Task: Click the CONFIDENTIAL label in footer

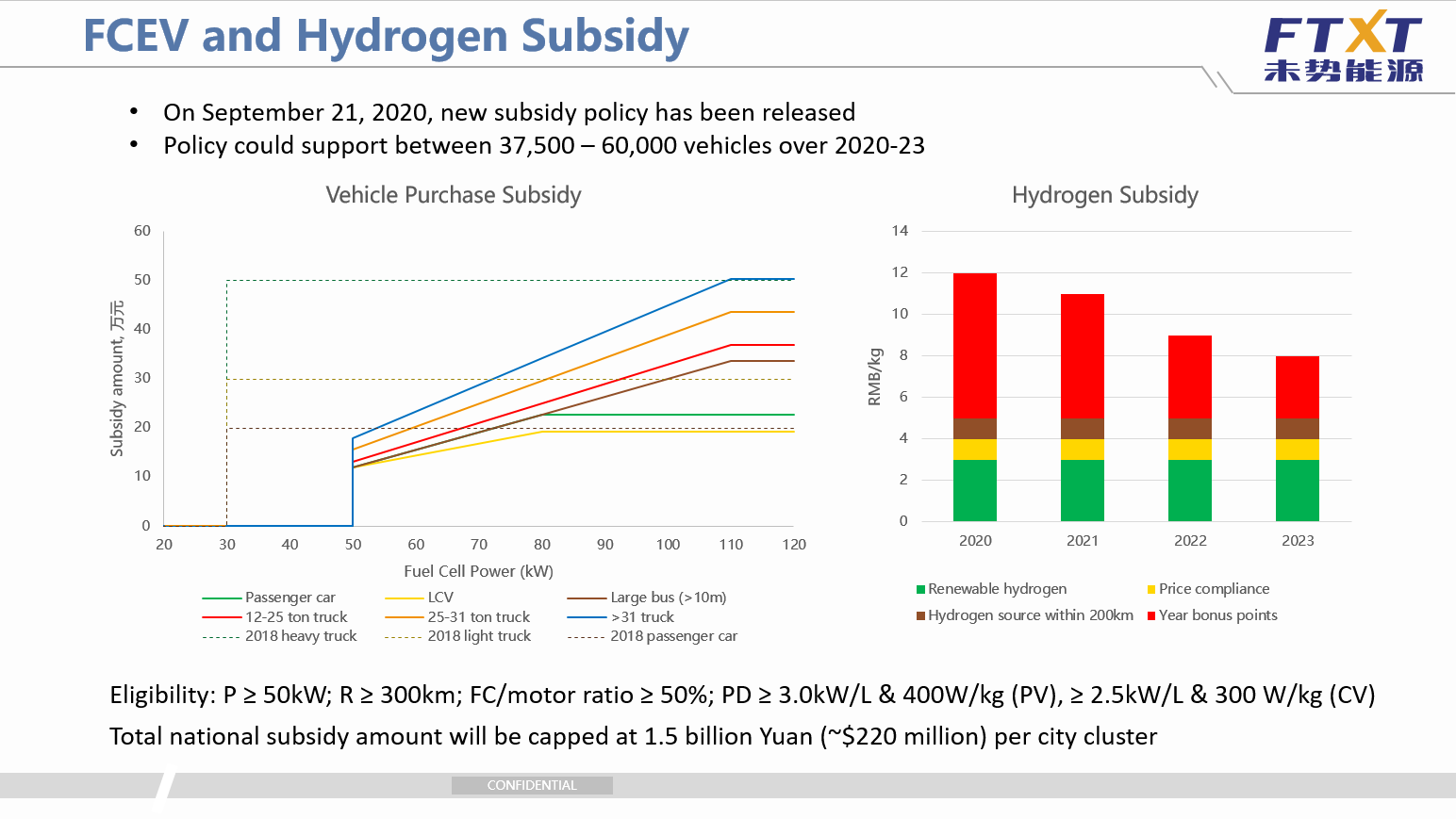Action: pyautogui.click(x=532, y=785)
